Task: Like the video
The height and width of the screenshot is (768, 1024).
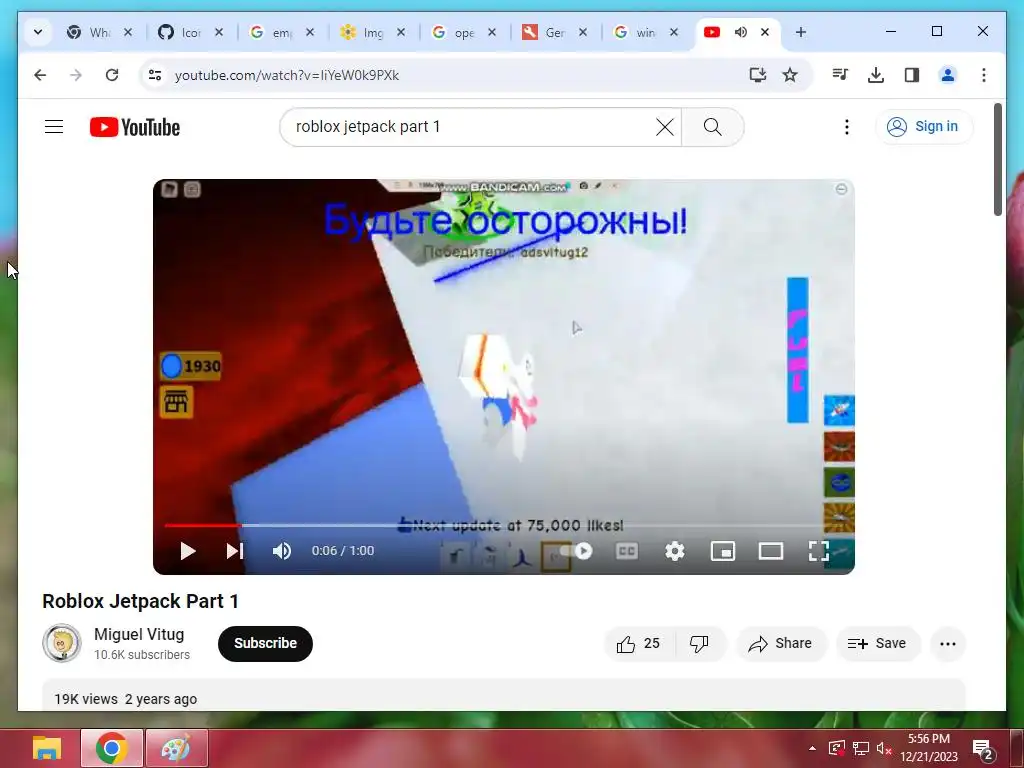Action: tap(639, 644)
